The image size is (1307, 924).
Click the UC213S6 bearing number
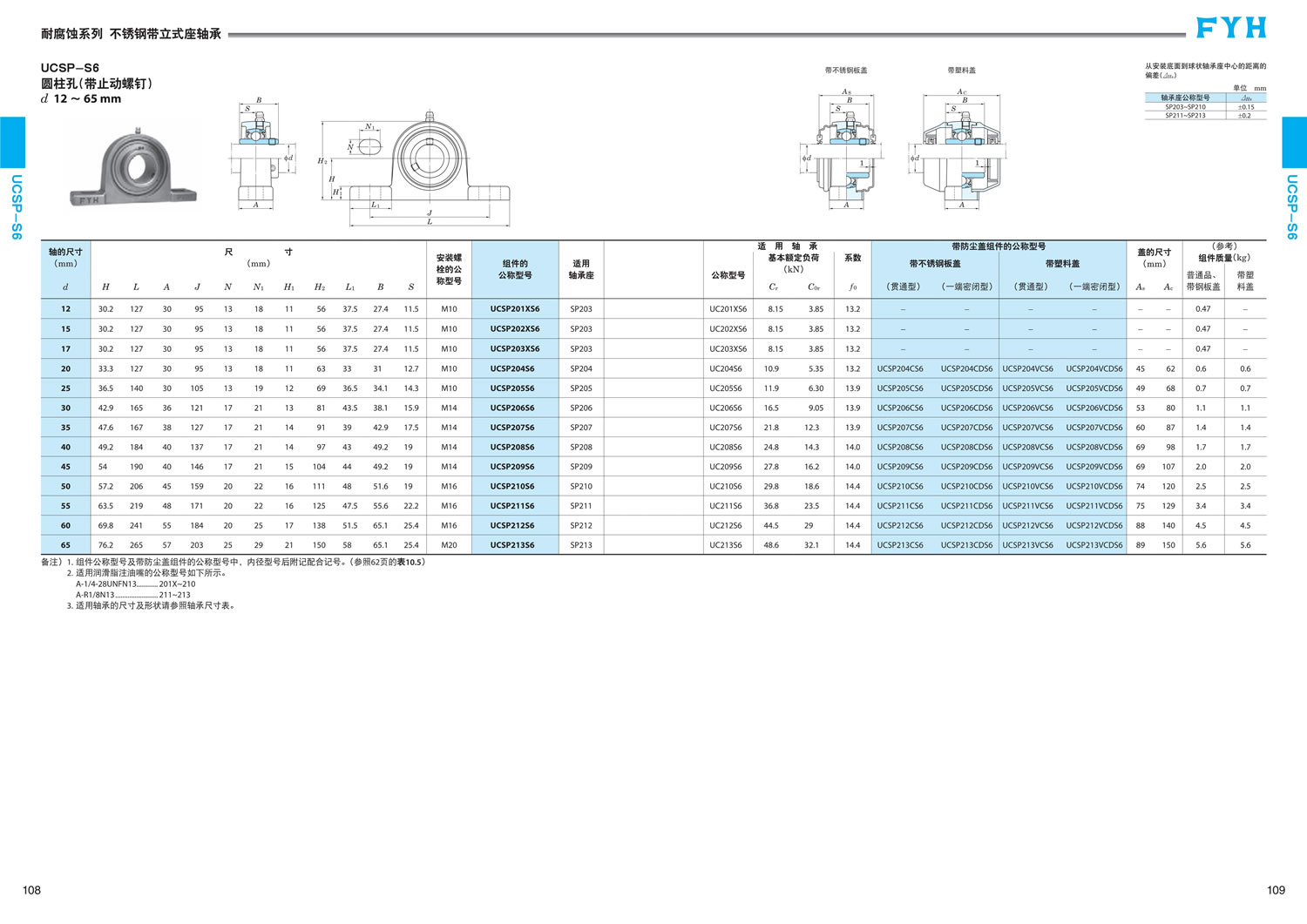click(x=726, y=545)
